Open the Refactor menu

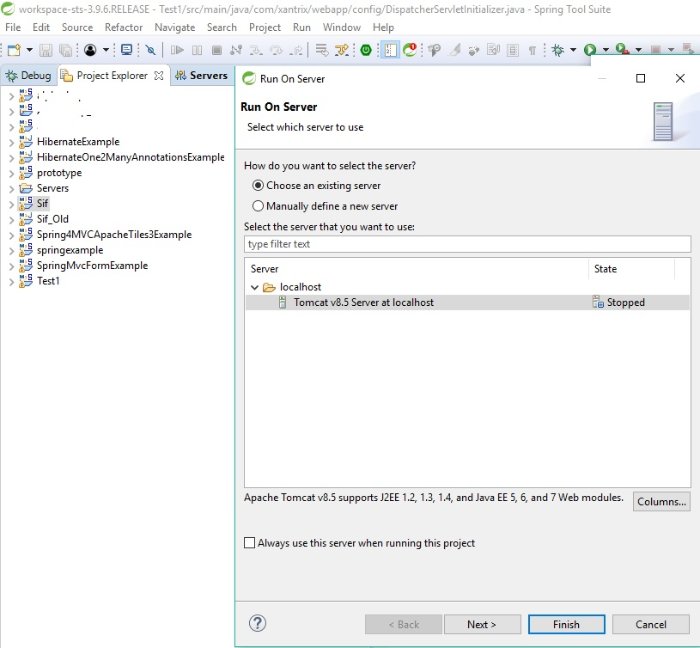click(124, 27)
